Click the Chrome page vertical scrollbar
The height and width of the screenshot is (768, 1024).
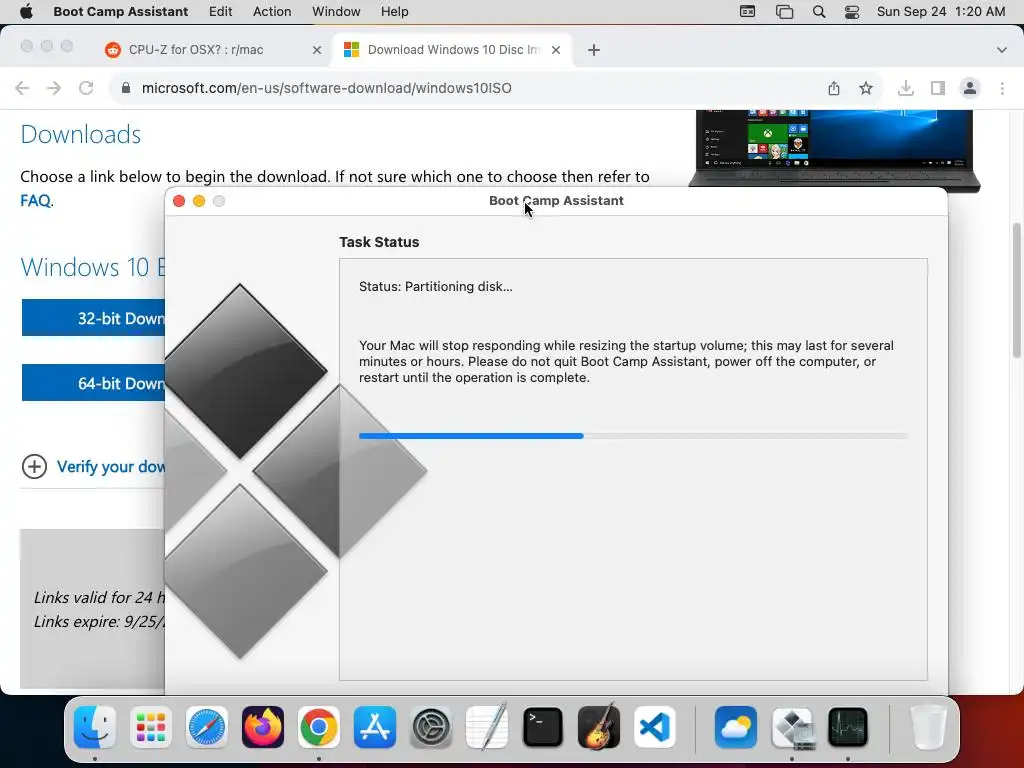(1016, 291)
